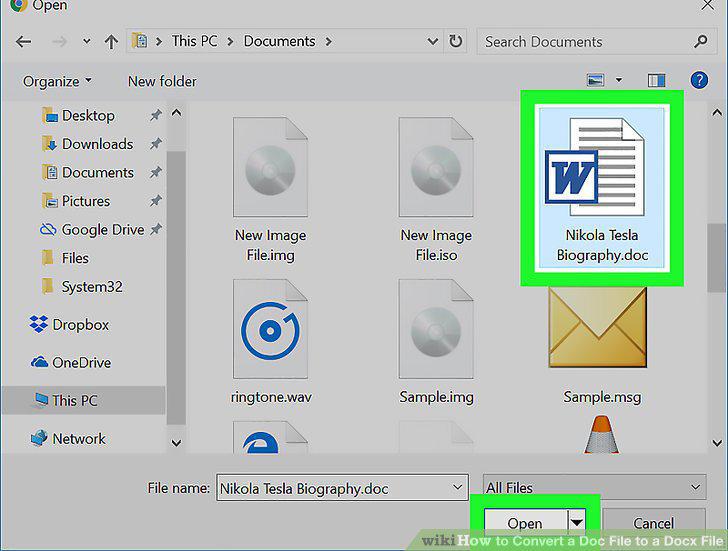Image resolution: width=728 pixels, height=551 pixels.
Task: Click the pin icon next to Documents
Action: 156,173
